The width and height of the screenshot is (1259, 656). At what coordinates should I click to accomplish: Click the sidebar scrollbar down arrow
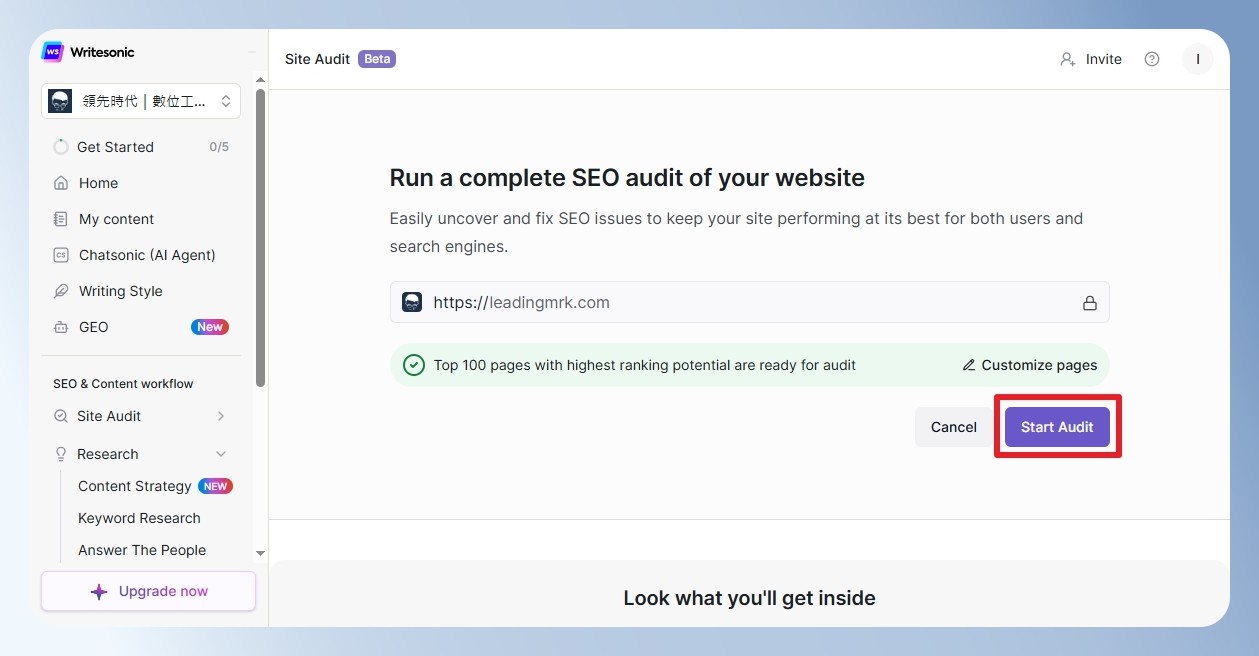pyautogui.click(x=260, y=553)
